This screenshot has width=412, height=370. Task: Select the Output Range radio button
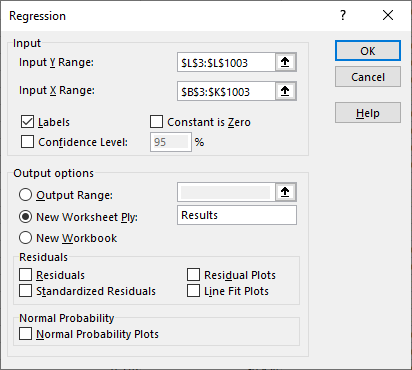pyautogui.click(x=26, y=195)
